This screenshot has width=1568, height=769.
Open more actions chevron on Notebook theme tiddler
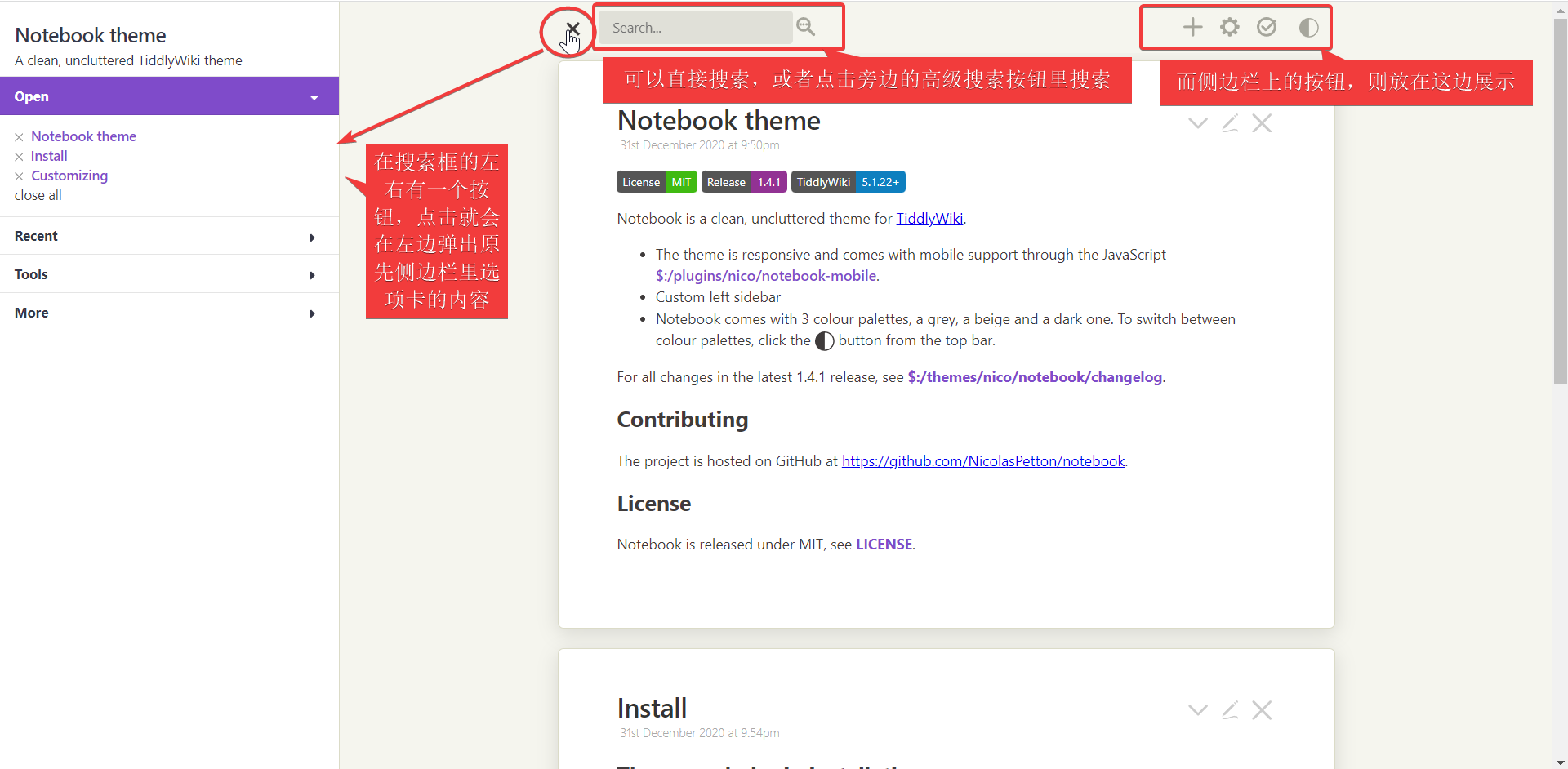click(x=1197, y=123)
